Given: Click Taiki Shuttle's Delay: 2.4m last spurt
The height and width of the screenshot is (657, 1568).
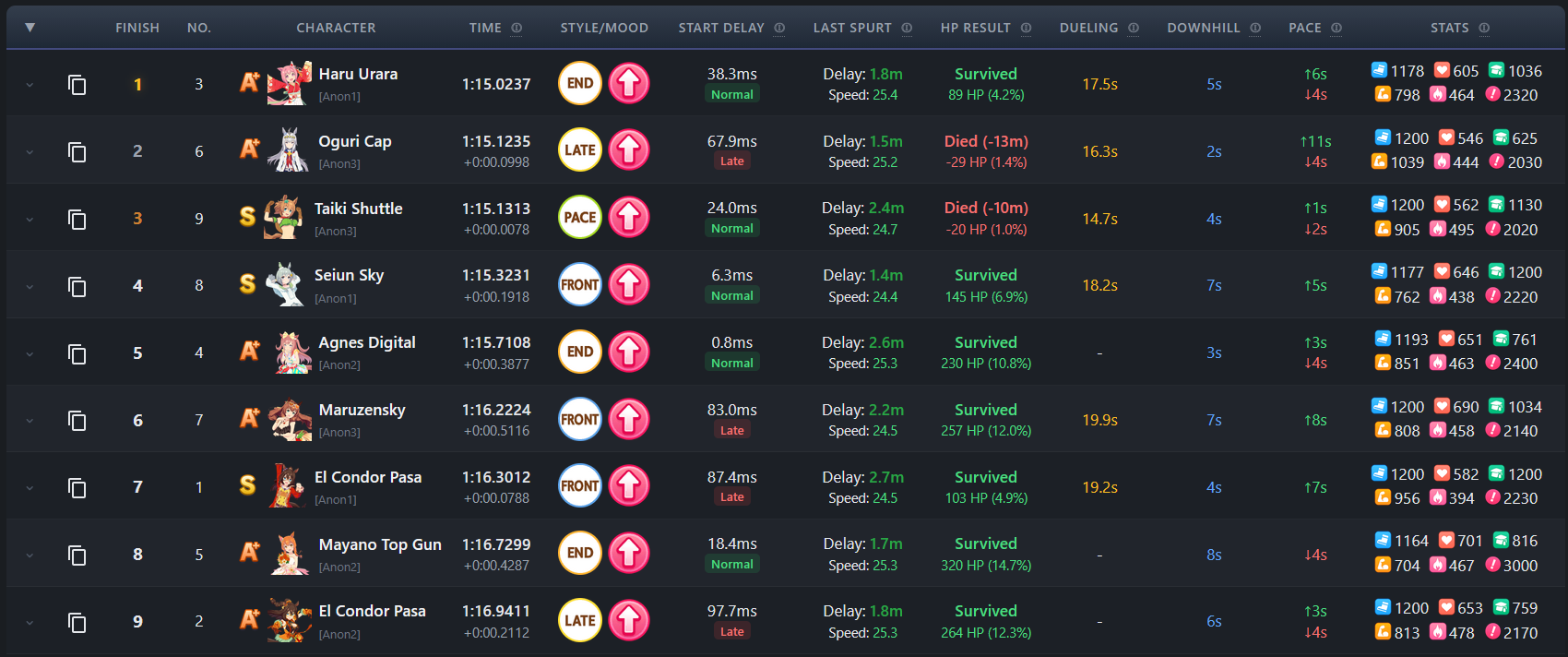Looking at the screenshot, I should pos(862,209).
